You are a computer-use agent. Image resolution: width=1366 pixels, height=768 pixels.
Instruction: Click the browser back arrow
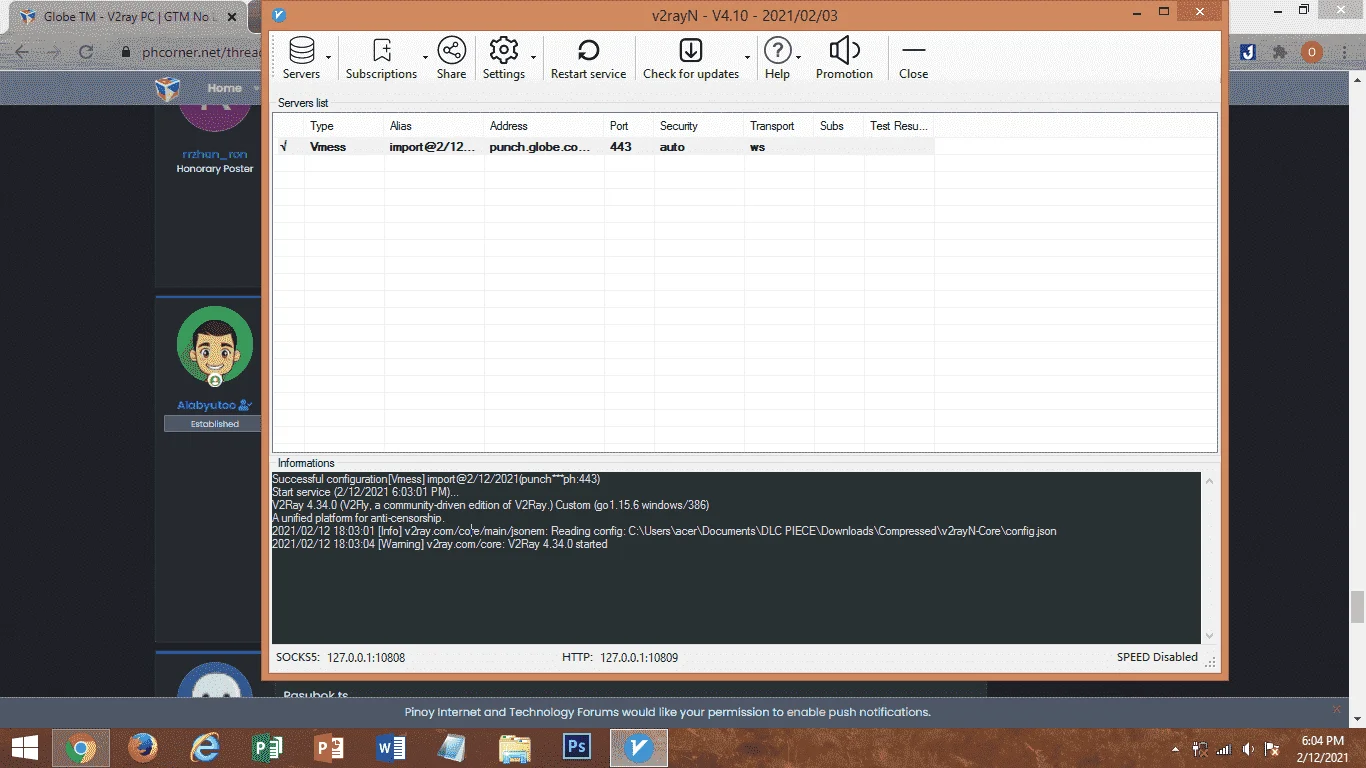pyautogui.click(x=22, y=52)
